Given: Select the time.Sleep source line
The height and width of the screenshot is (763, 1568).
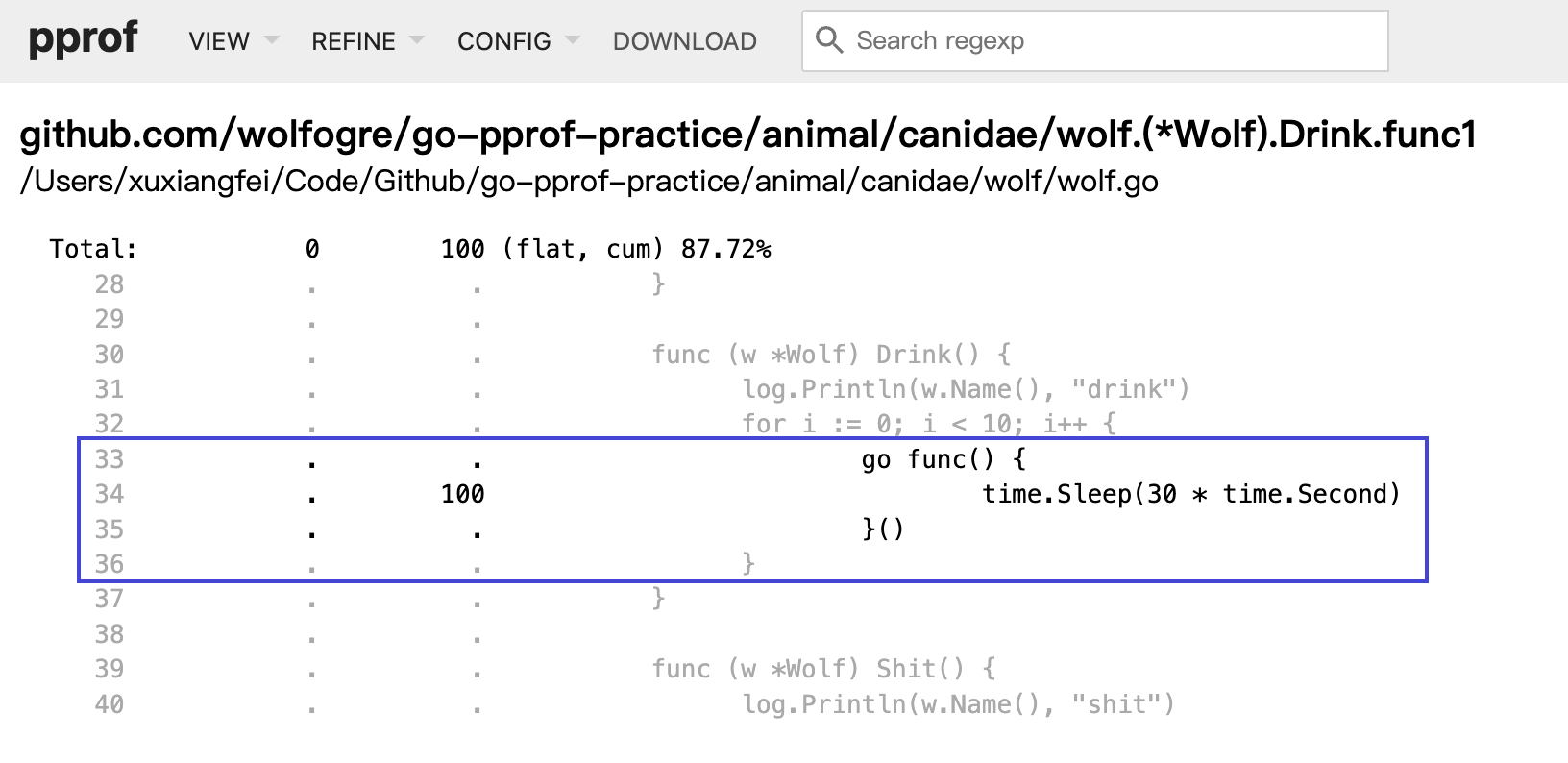Looking at the screenshot, I should click(x=1190, y=494).
